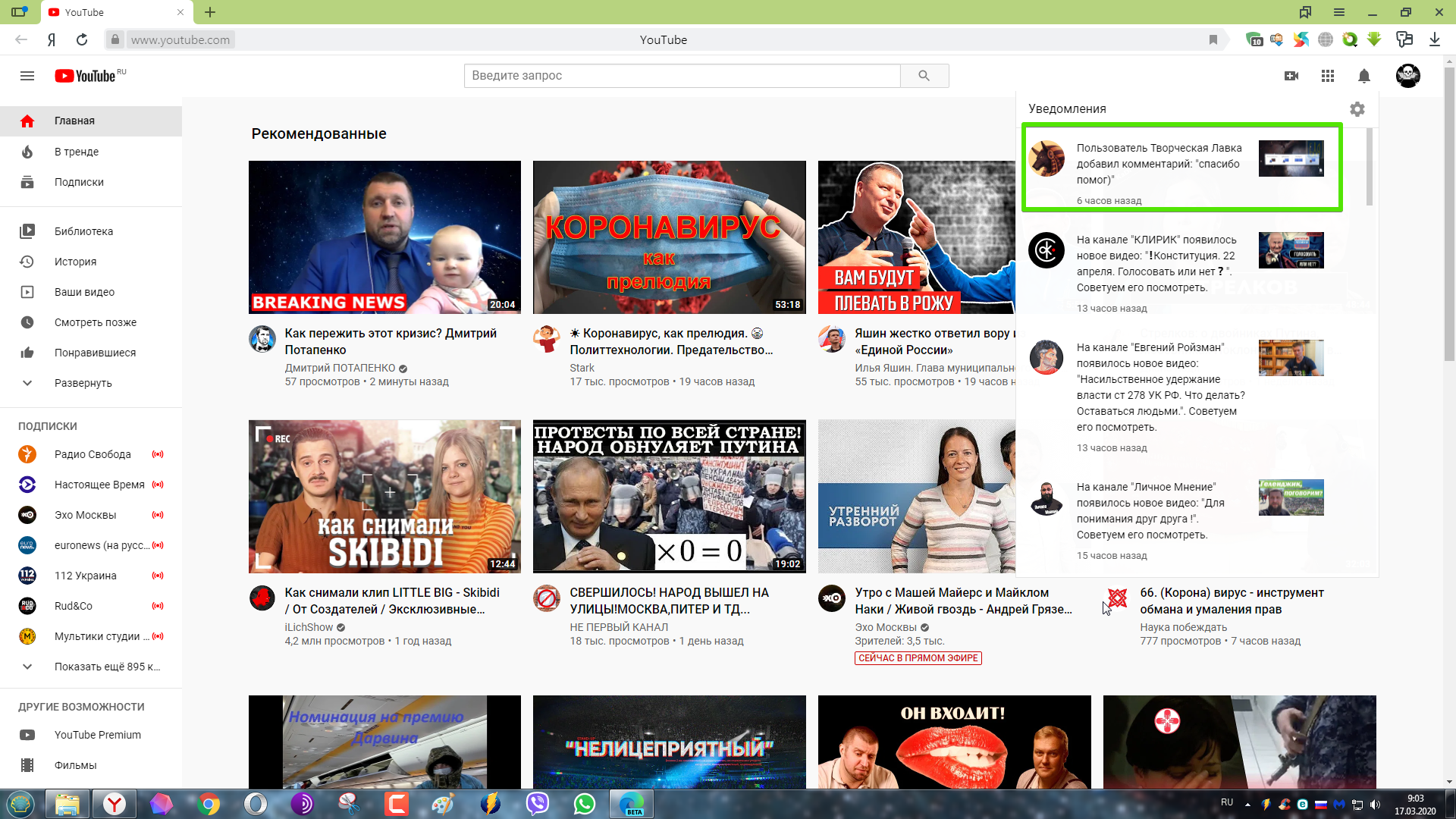Viewport: 1456px width, 819px height.
Task: Open the account avatar menu
Action: pyautogui.click(x=1407, y=76)
